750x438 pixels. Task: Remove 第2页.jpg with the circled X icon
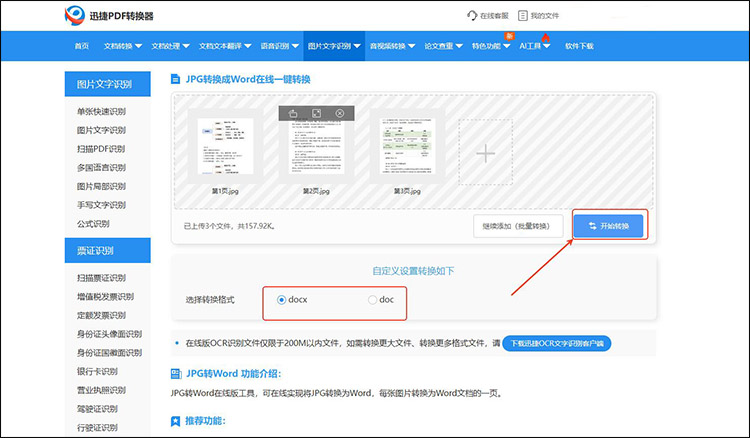pos(340,114)
